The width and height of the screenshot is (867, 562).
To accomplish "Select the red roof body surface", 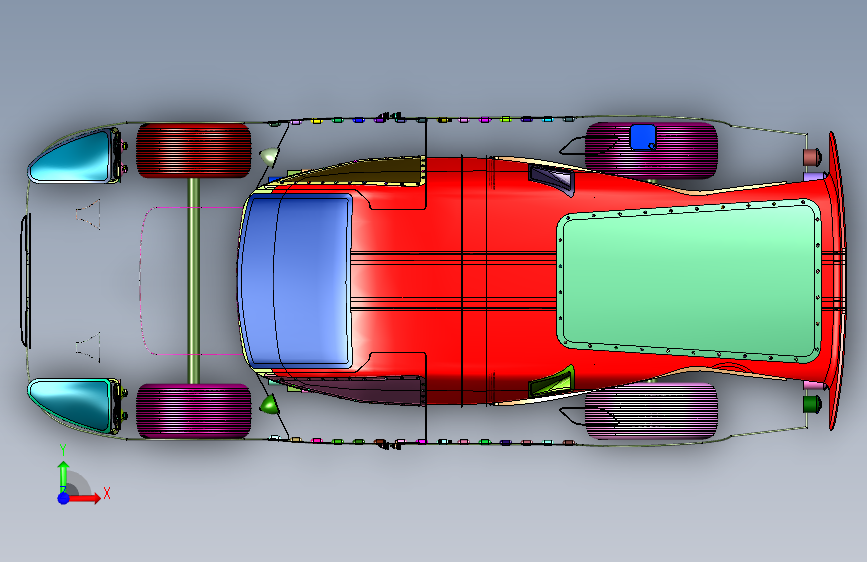I will point(453,280).
